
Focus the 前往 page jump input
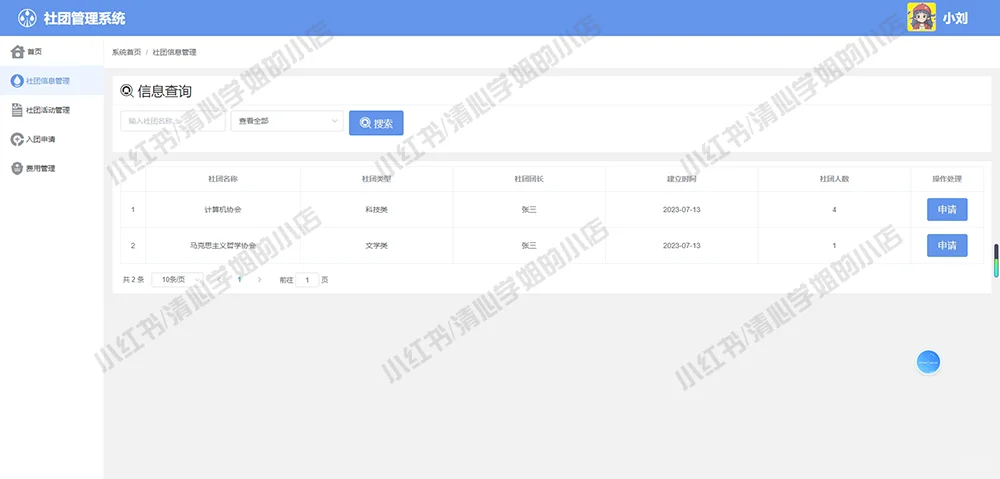[307, 279]
